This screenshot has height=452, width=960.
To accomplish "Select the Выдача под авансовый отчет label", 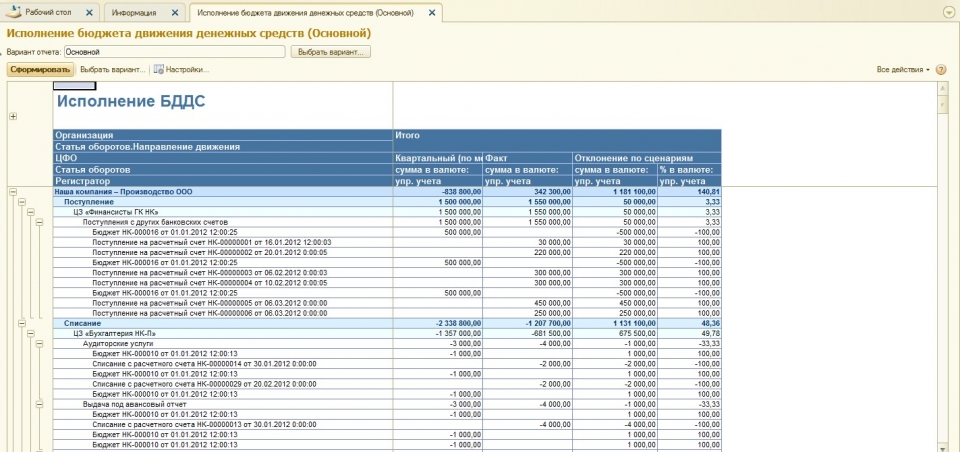I will coord(135,404).
